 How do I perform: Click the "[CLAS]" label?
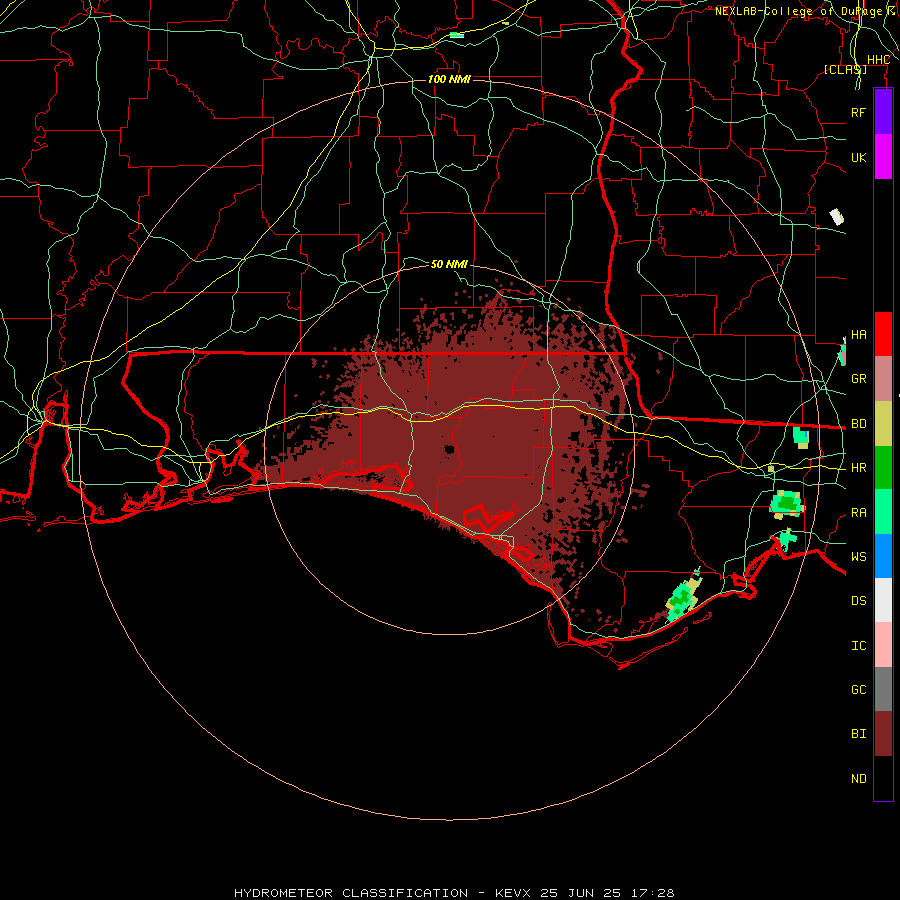coord(845,69)
